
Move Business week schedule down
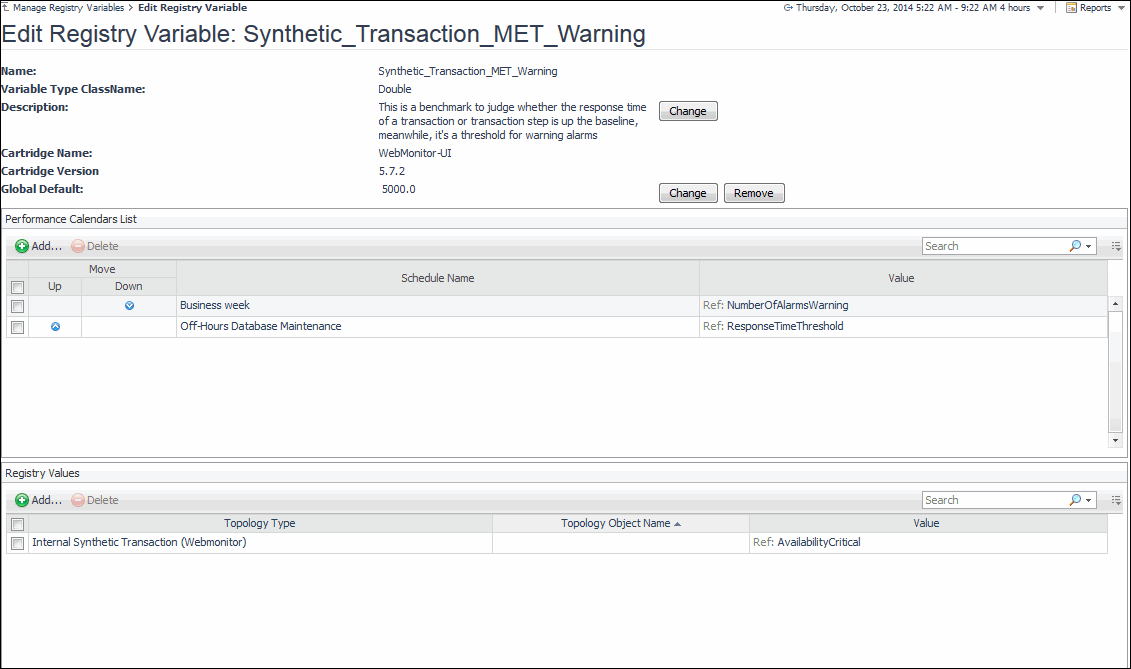129,306
